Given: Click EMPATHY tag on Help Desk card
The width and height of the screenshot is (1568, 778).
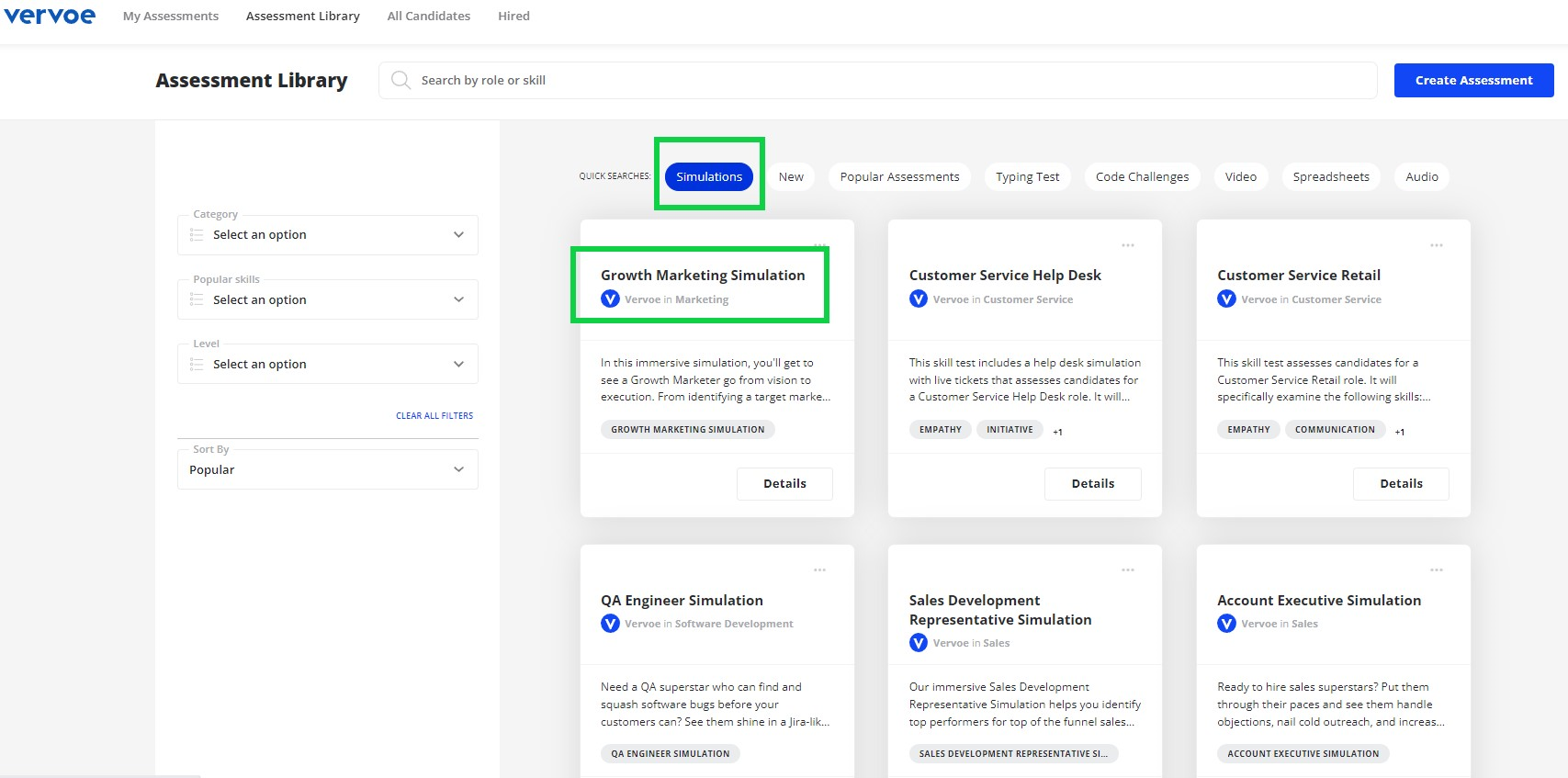Looking at the screenshot, I should point(941,429).
